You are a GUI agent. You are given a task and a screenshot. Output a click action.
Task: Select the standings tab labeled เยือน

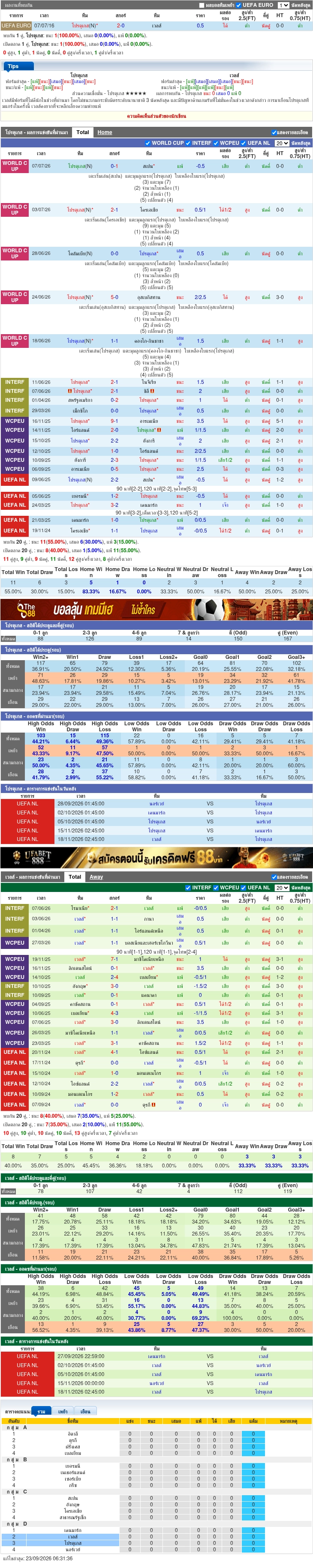(85, 1411)
